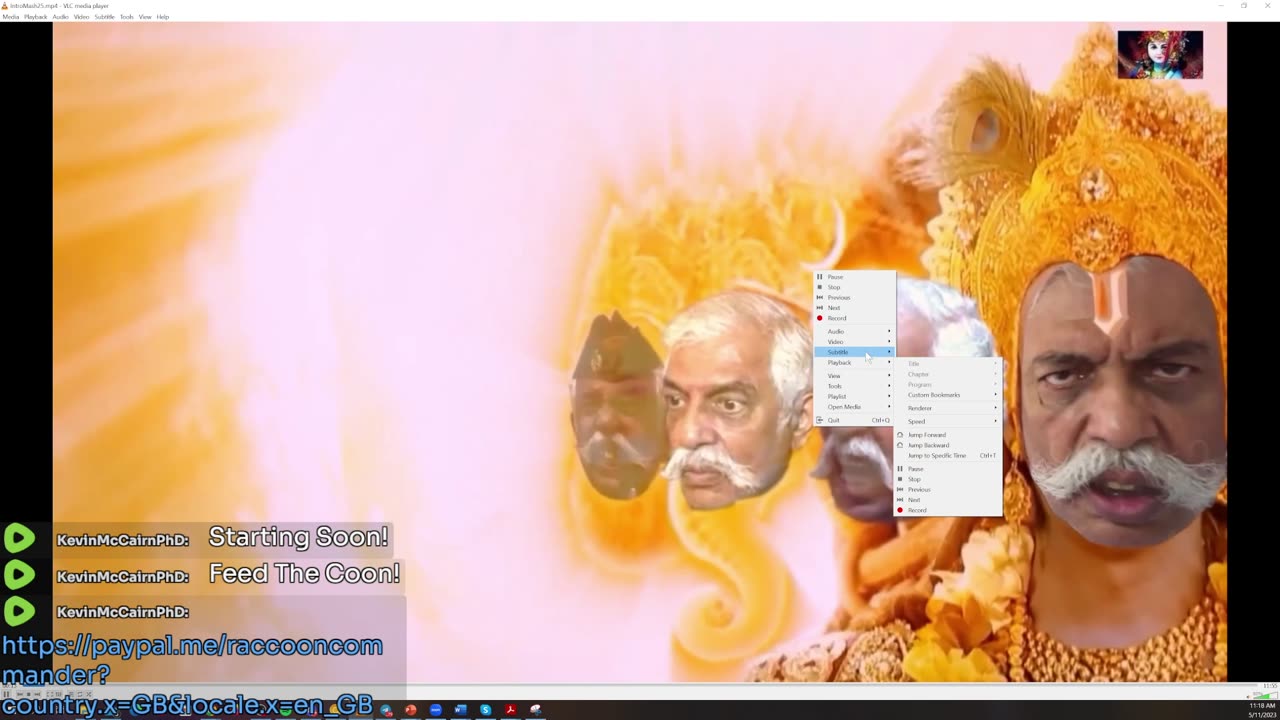The image size is (1280, 720).
Task: Select Jump Forward in the submenu
Action: 947,435
